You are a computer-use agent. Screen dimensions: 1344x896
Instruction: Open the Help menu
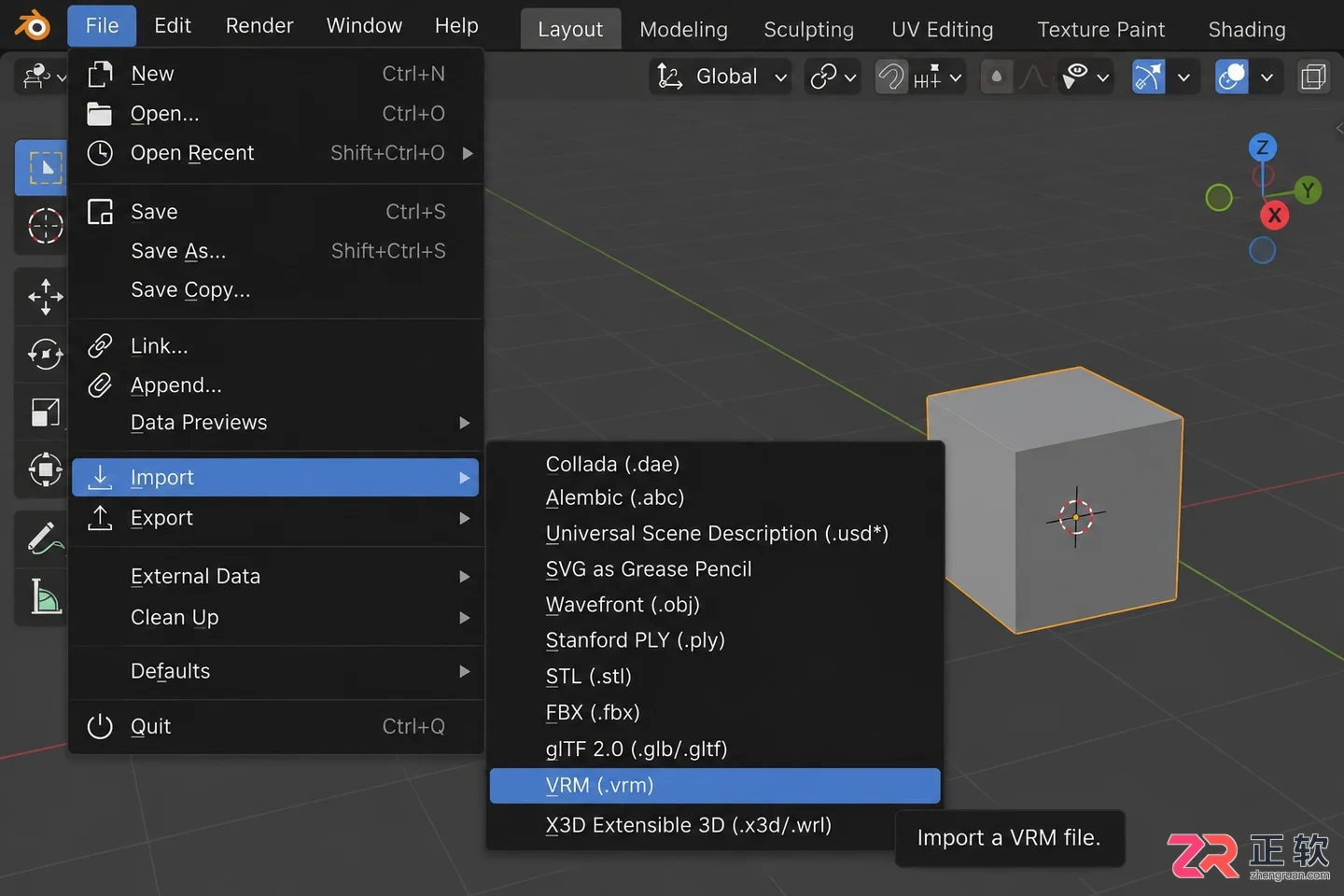click(x=456, y=25)
